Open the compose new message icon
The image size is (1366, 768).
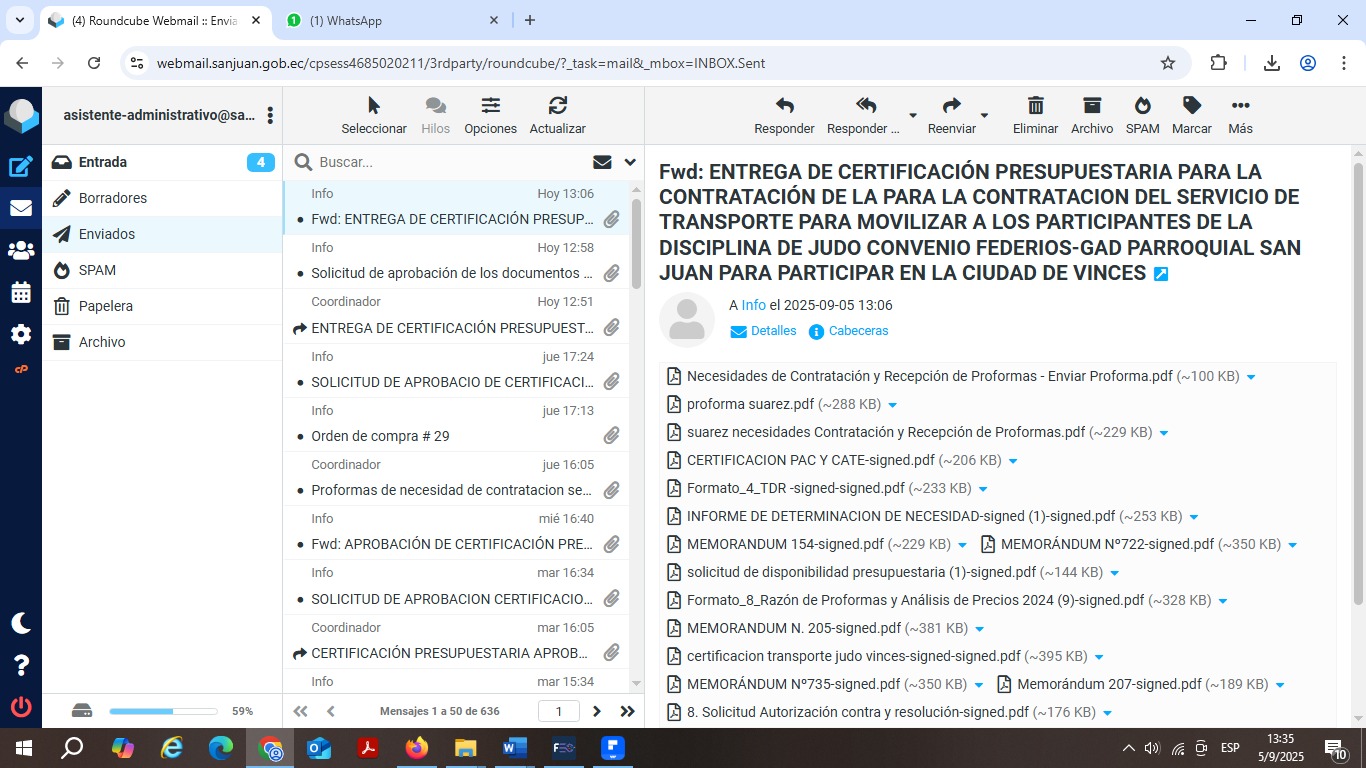click(21, 167)
